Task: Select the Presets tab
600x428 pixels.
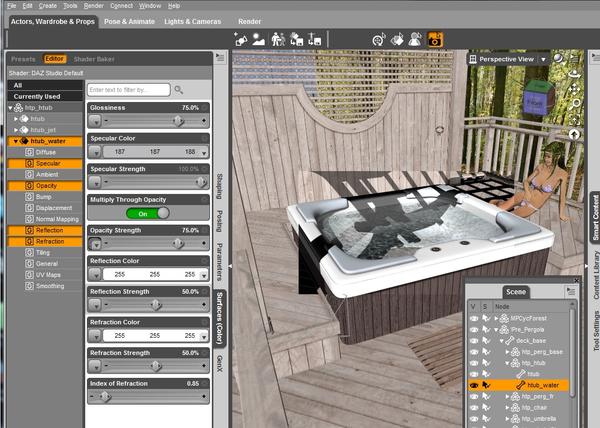Action: point(23,59)
